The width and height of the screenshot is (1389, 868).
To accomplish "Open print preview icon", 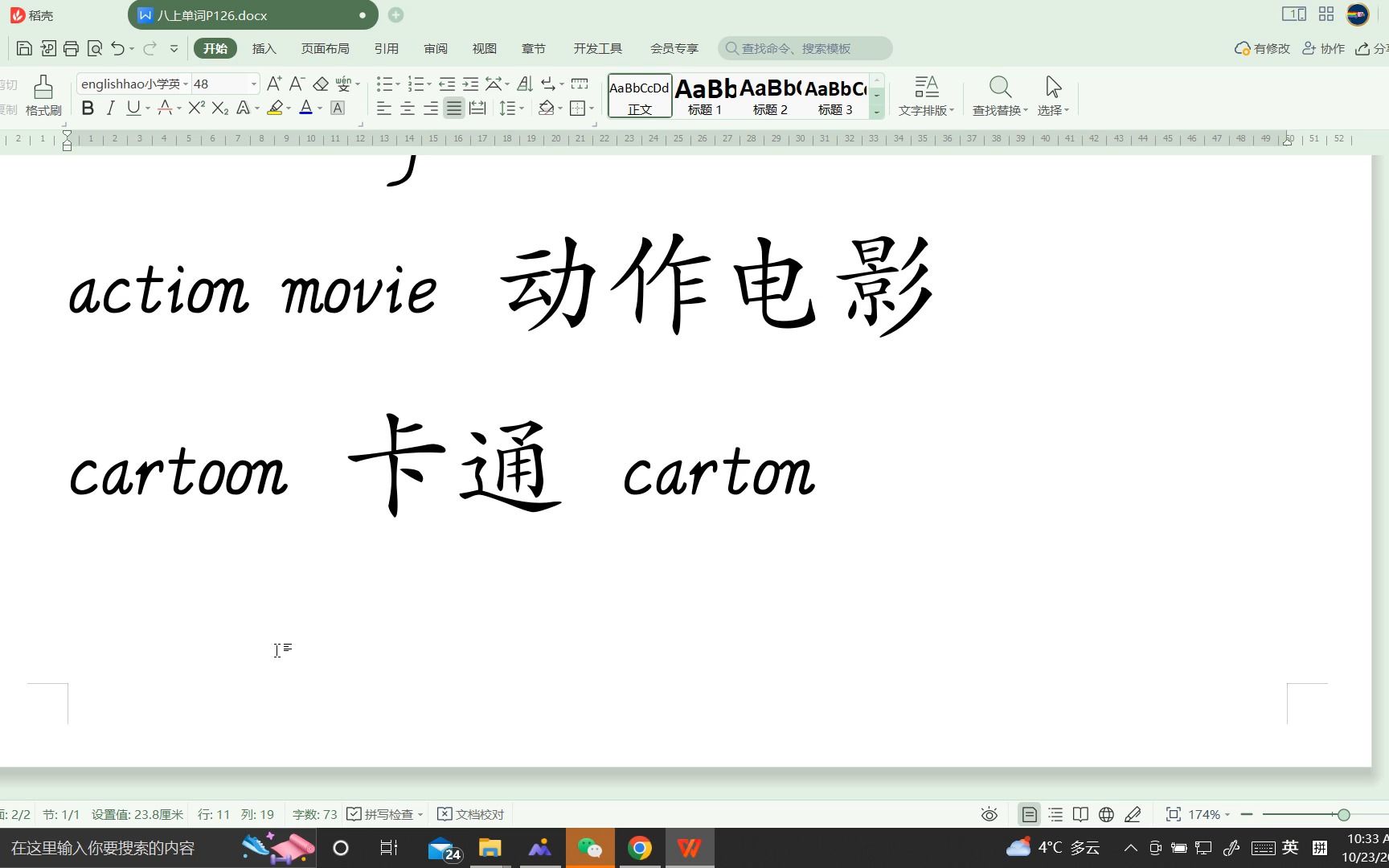I will pyautogui.click(x=94, y=49).
